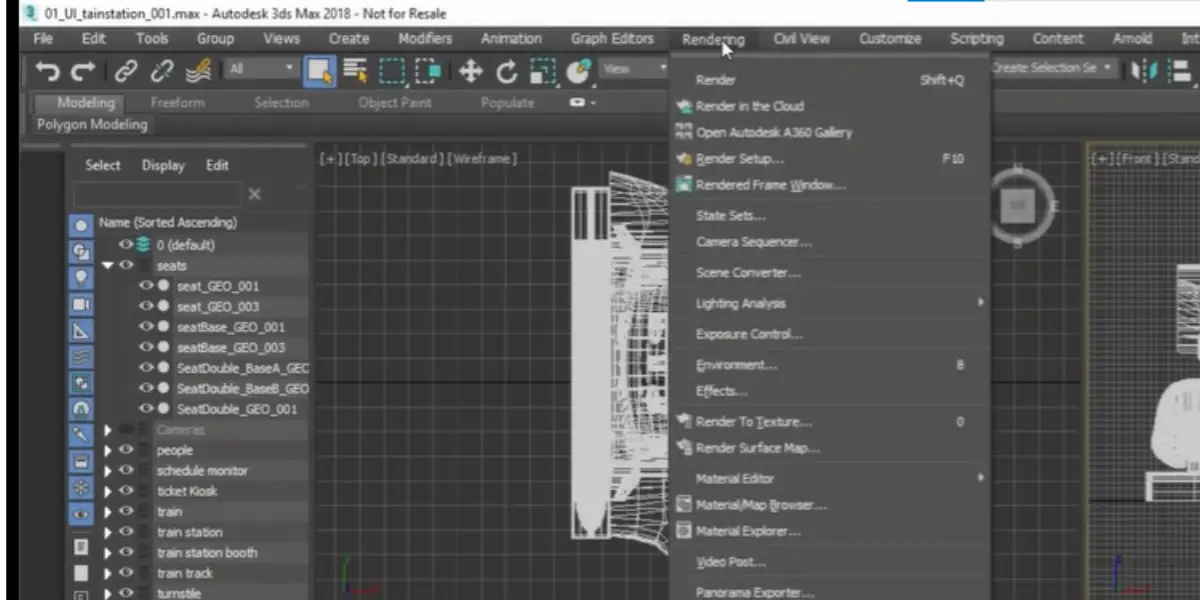Click the Rectangular Selection Region icon
The width and height of the screenshot is (1200, 600).
click(392, 70)
